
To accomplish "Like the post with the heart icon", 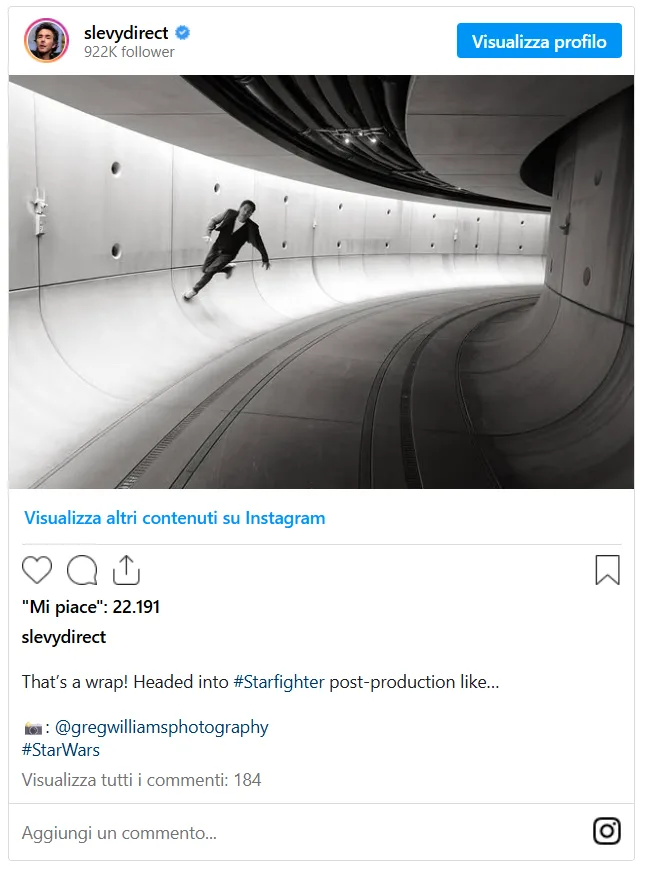I will pos(37,570).
